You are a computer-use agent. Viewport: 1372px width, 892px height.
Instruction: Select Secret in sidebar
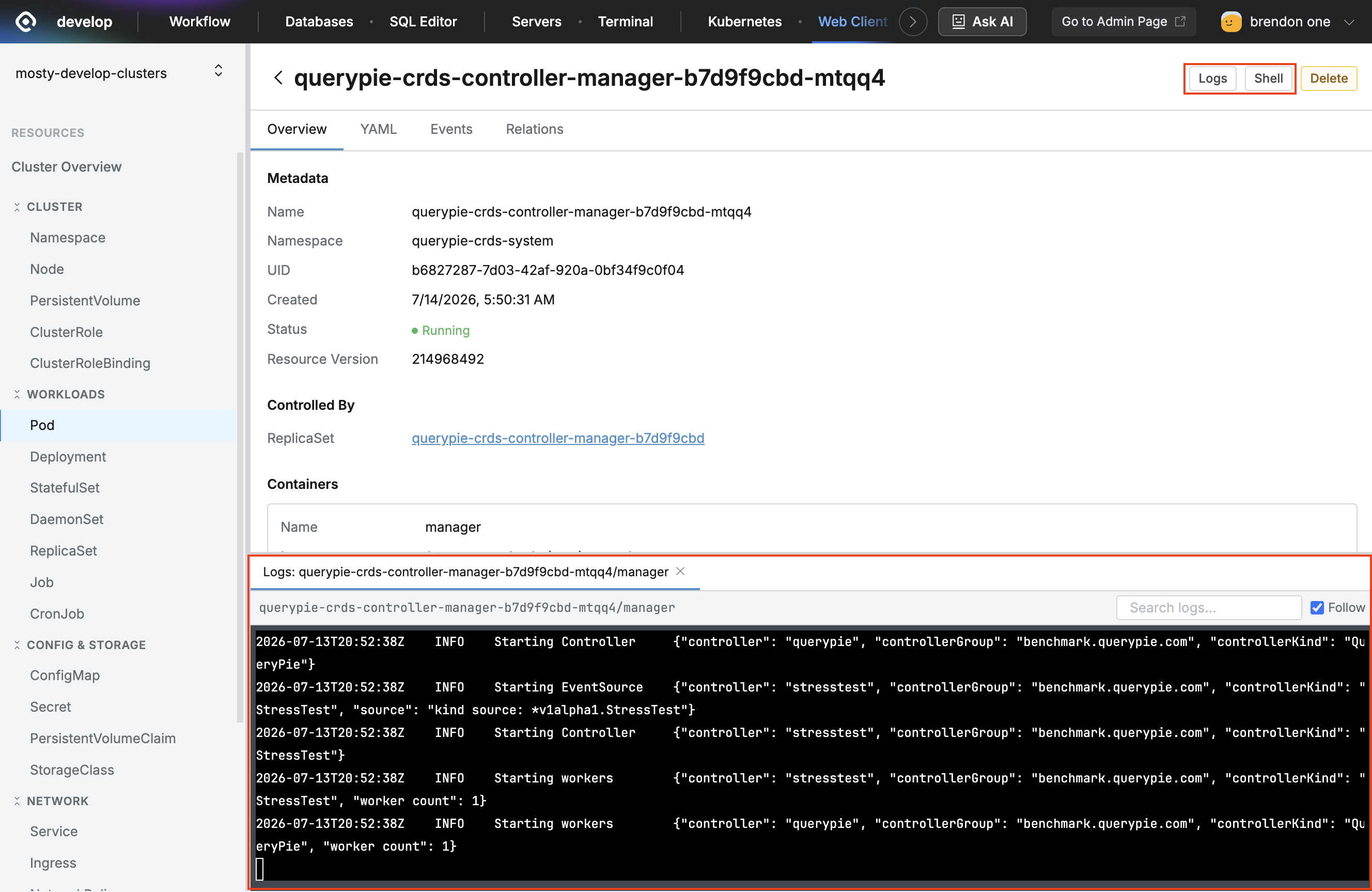tap(50, 707)
